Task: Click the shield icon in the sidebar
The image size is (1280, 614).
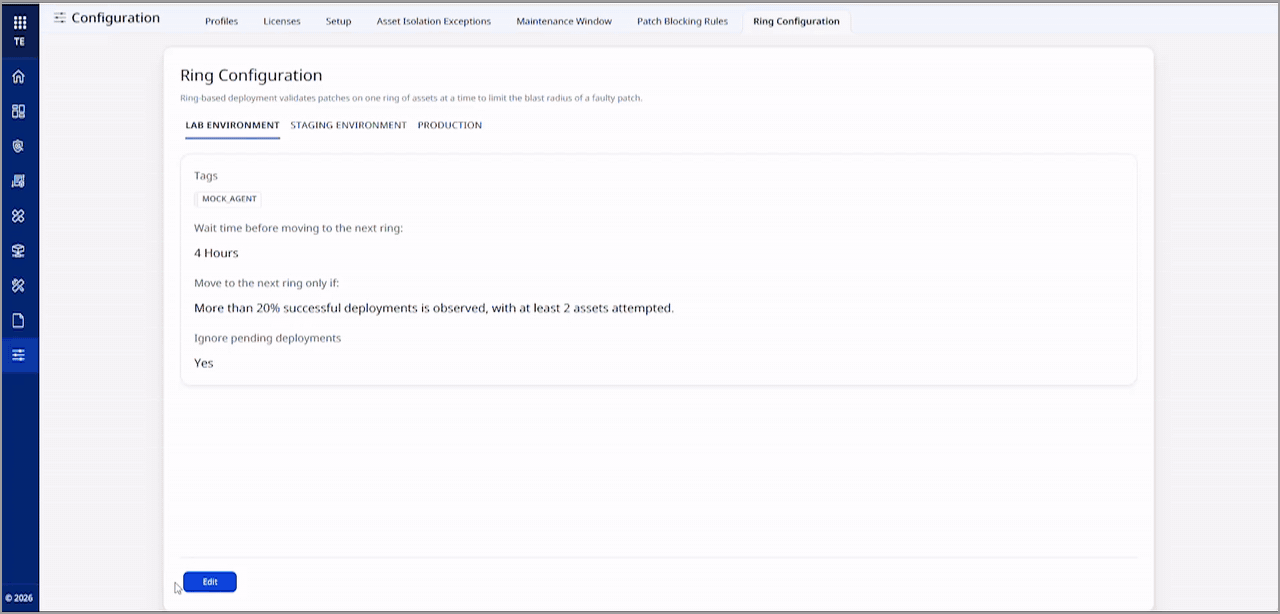Action: (x=18, y=146)
